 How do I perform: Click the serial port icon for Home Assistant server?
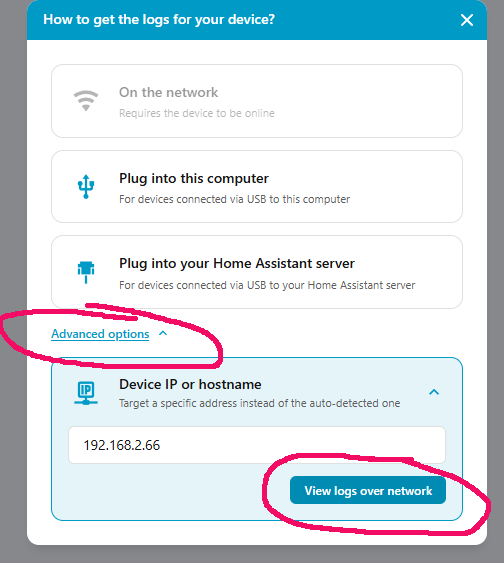86,273
